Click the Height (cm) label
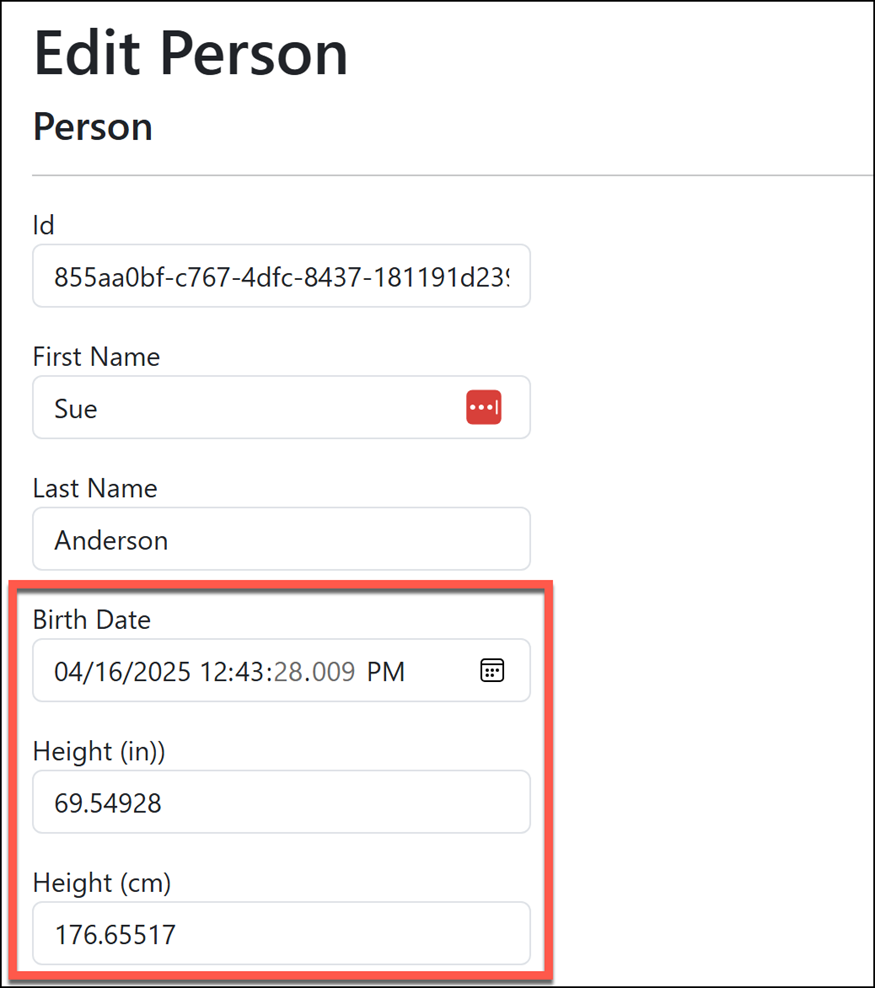 (102, 883)
